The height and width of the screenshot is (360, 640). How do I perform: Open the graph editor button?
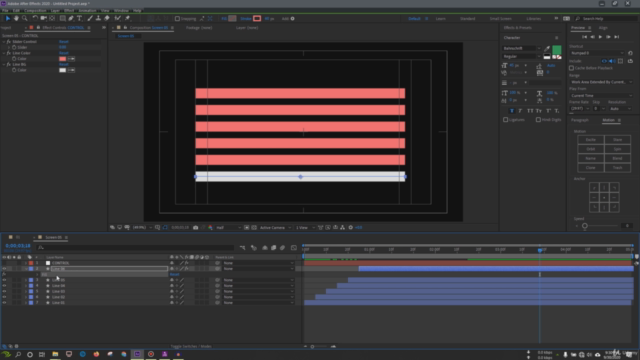(294, 248)
